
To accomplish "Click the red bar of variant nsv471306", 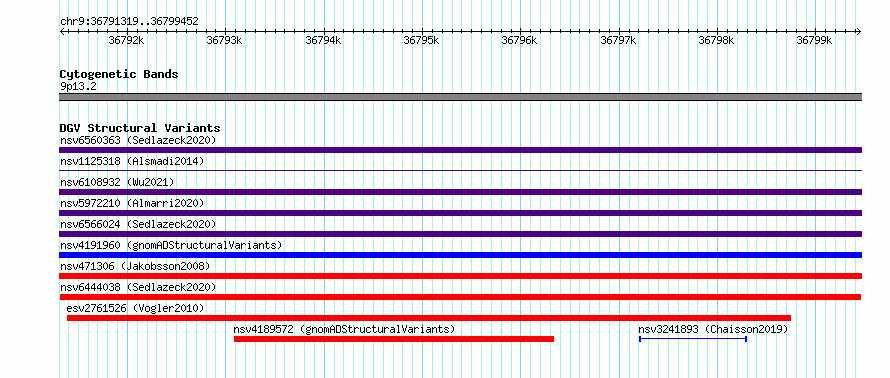I will (460, 276).
